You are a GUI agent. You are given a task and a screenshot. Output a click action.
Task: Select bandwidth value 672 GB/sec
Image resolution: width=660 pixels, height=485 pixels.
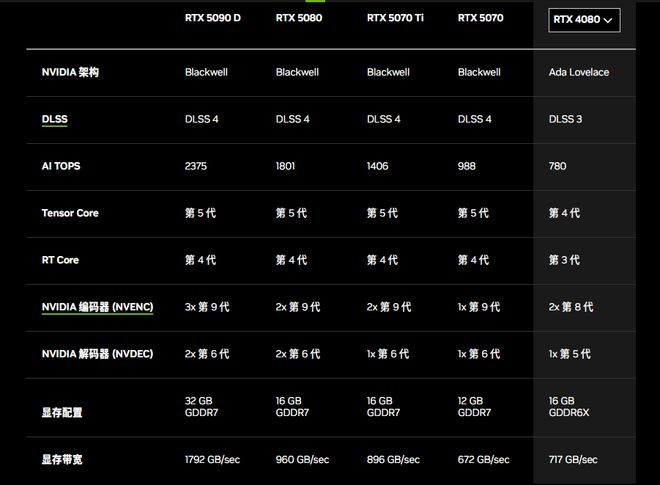tap(483, 459)
